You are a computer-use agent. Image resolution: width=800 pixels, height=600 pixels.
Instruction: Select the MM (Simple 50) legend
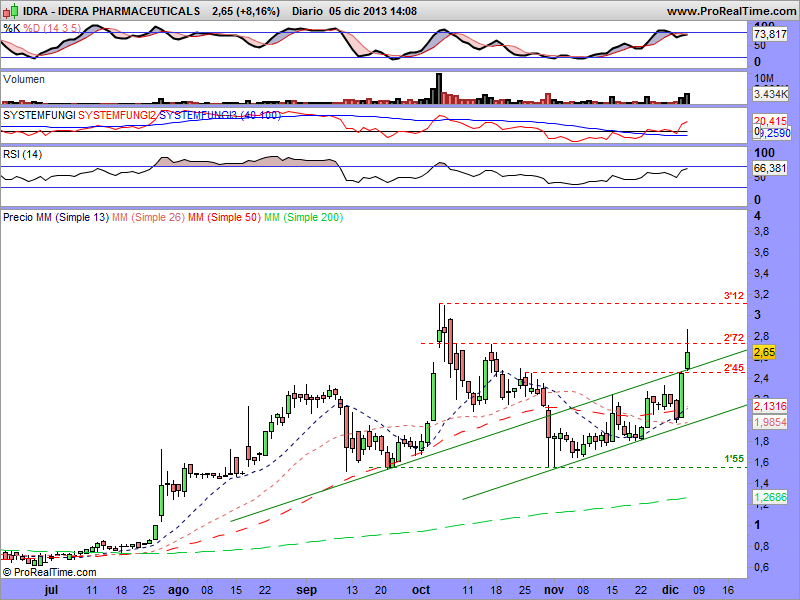(x=224, y=217)
